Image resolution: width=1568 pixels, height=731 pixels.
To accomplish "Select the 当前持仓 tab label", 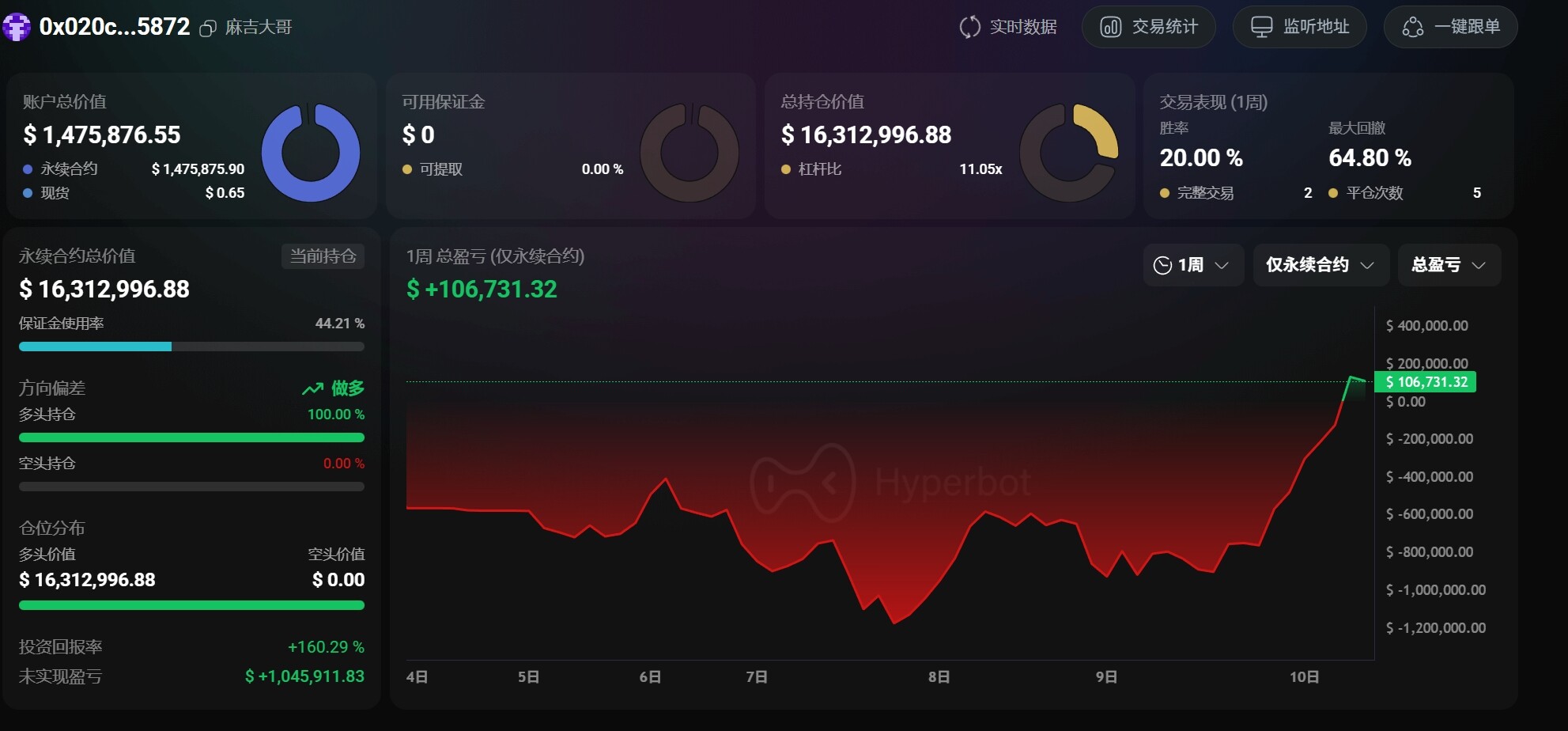I will tap(323, 256).
